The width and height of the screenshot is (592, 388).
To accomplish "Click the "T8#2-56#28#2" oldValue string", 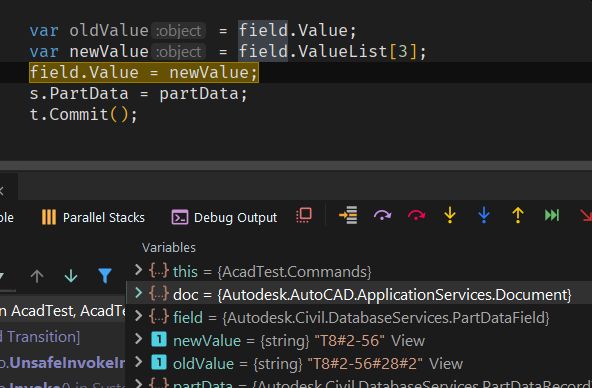I will (365, 364).
